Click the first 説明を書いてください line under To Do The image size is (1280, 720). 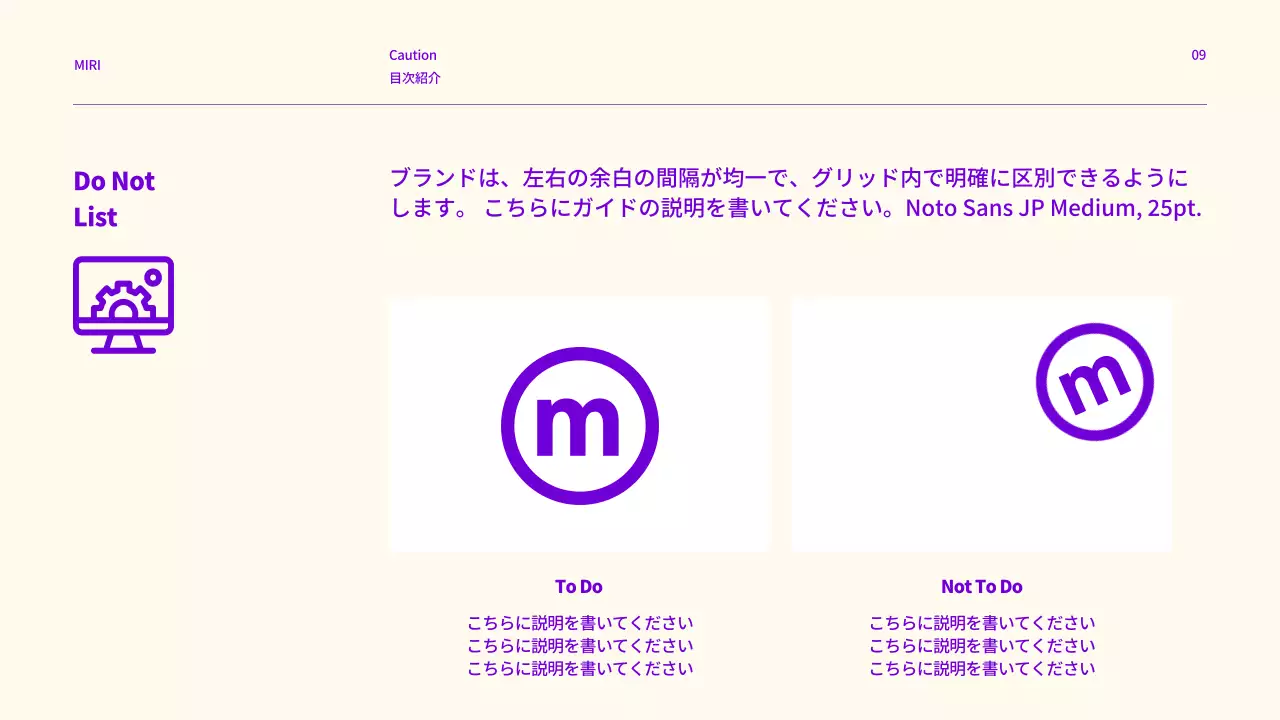coord(580,622)
